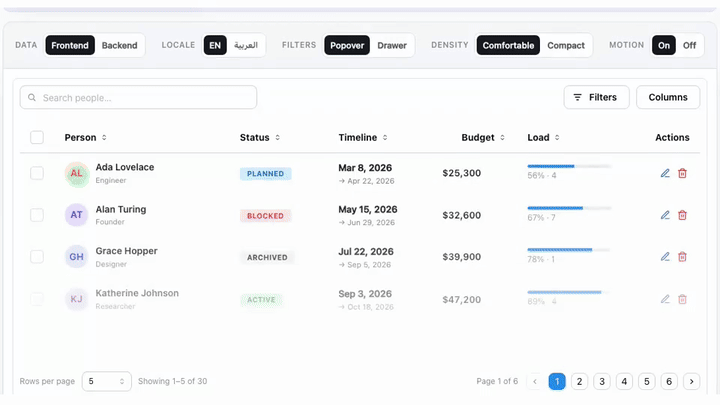720x405 pixels.
Task: Edit Ada Lovelace row with pencil icon
Action: tap(665, 173)
